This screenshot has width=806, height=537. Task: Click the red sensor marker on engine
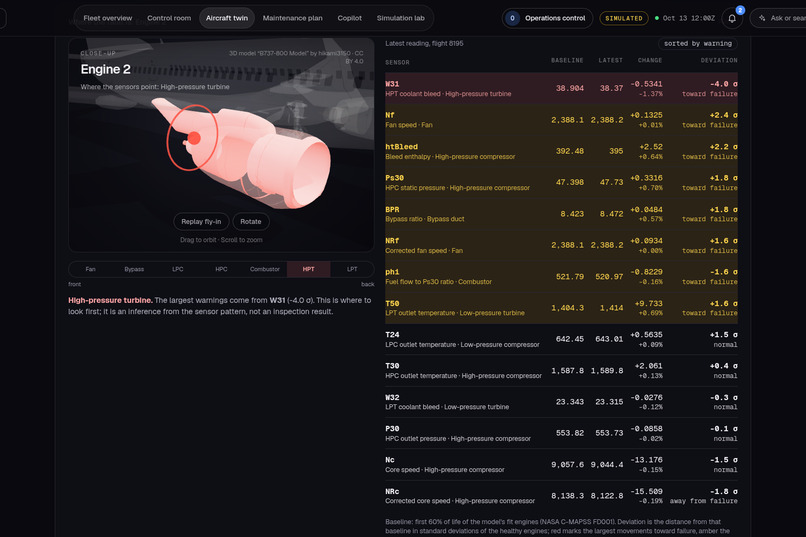[194, 138]
